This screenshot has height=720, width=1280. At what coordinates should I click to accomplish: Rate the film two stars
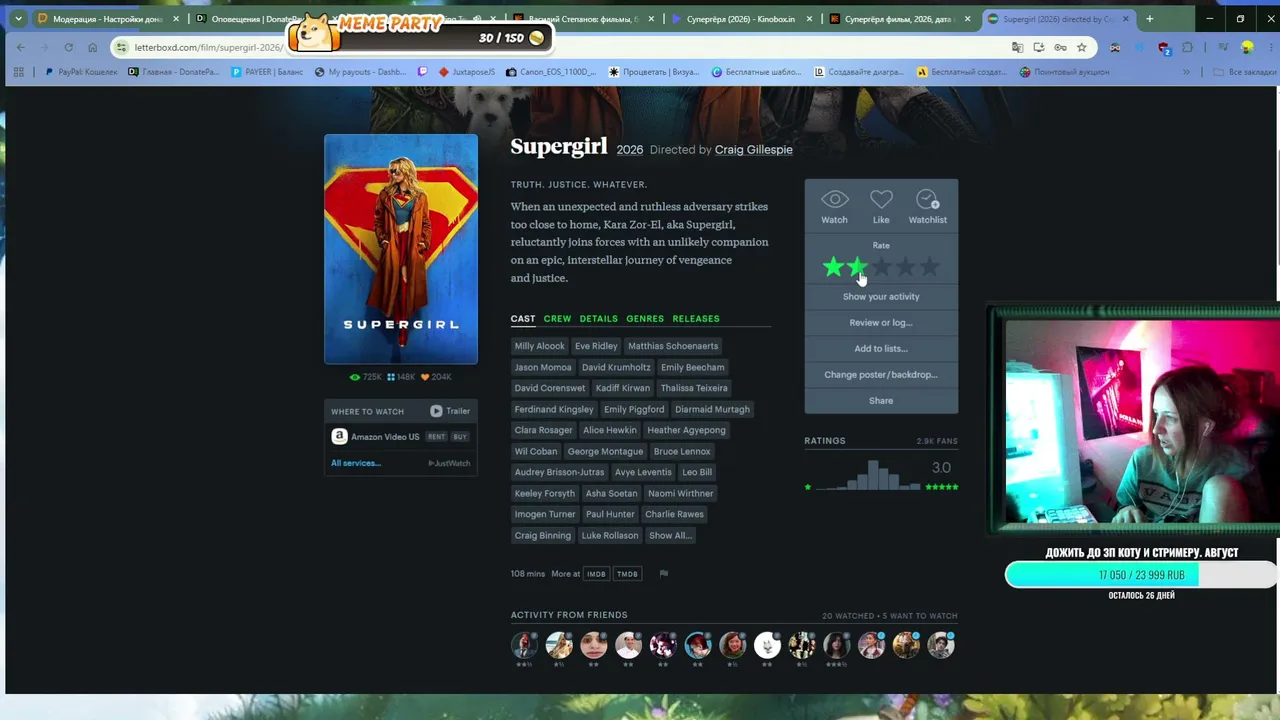(x=857, y=267)
